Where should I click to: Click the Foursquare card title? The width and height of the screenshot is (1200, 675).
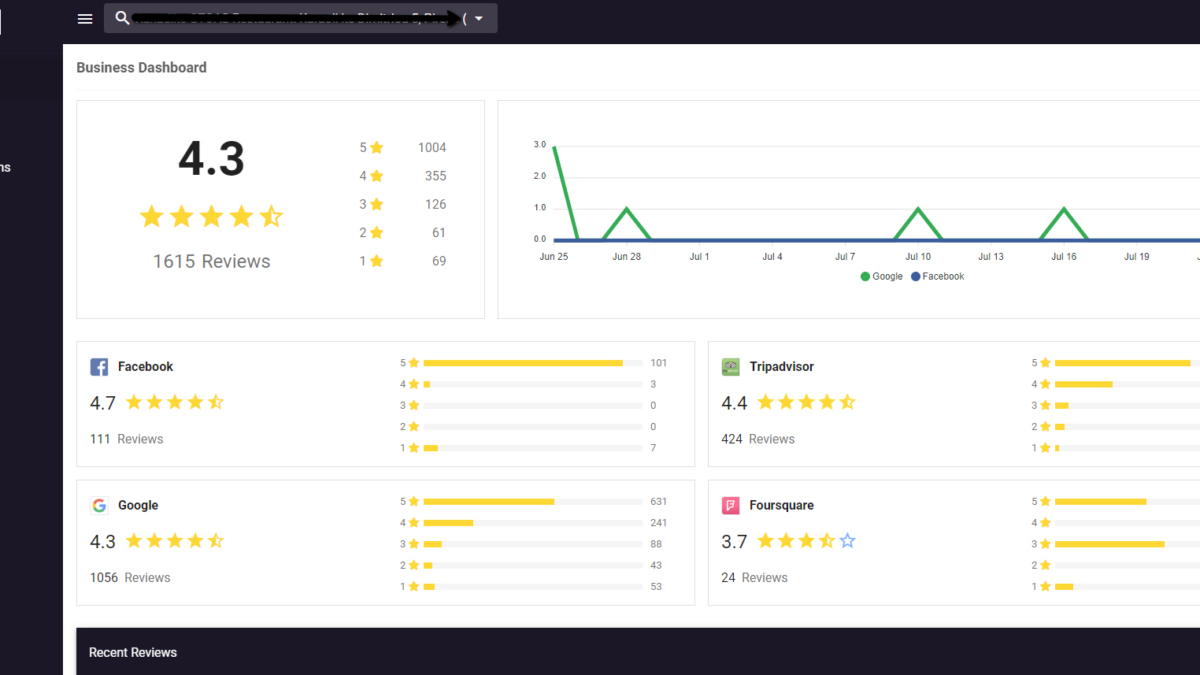tap(781, 506)
